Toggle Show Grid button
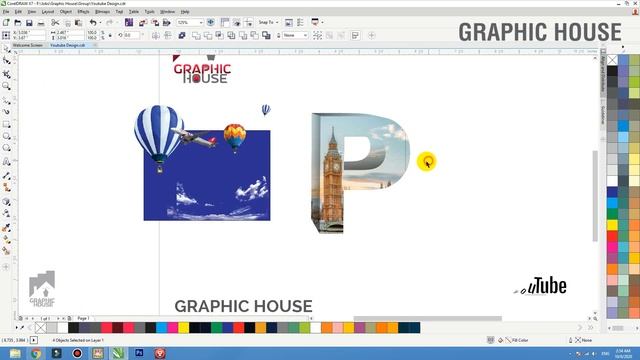The width and height of the screenshot is (640, 360). click(x=236, y=23)
